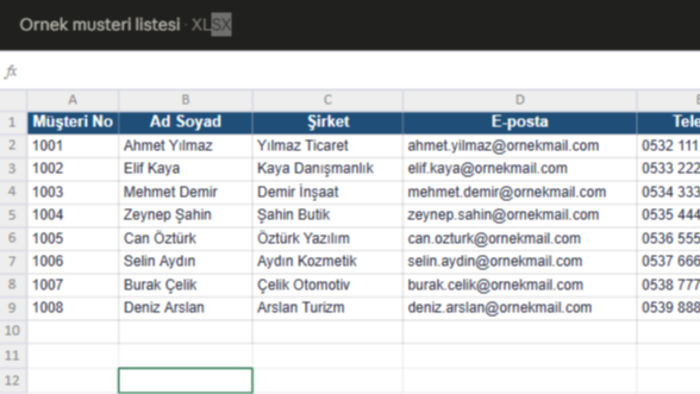Click phone cell starting with 0532
This screenshot has height=394, width=700.
tap(669, 145)
